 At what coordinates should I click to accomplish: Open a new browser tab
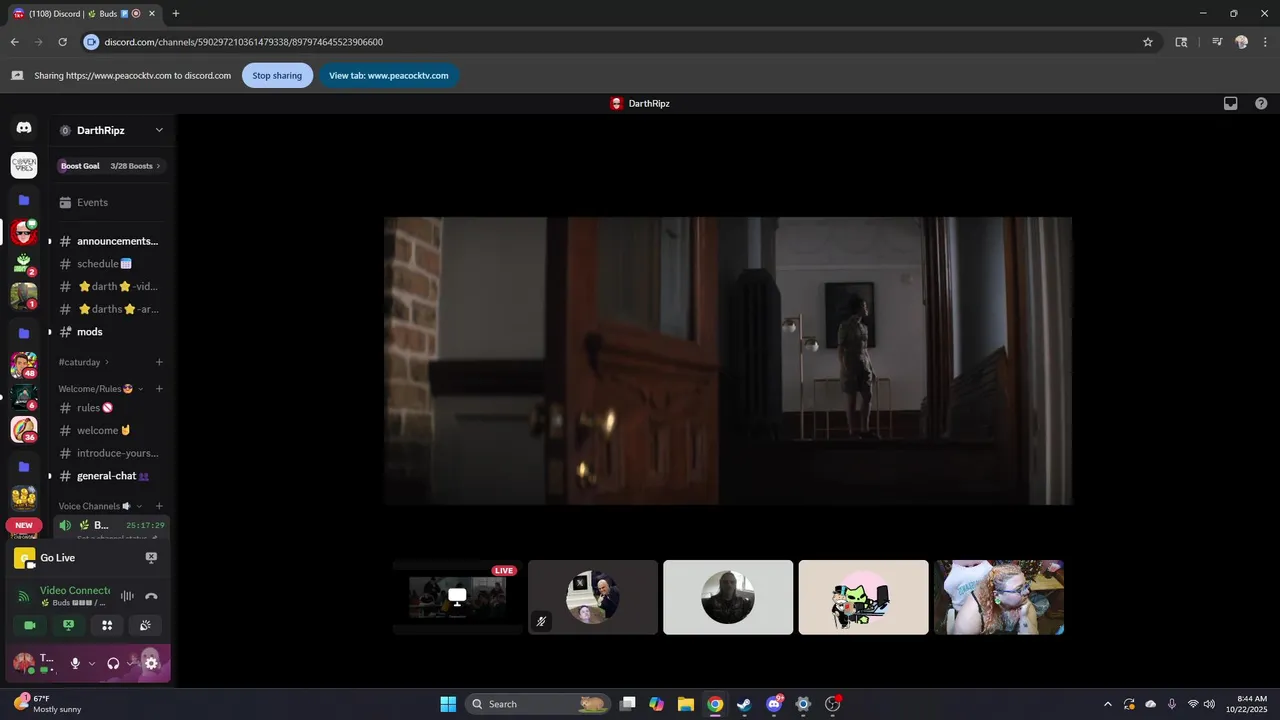(x=176, y=13)
